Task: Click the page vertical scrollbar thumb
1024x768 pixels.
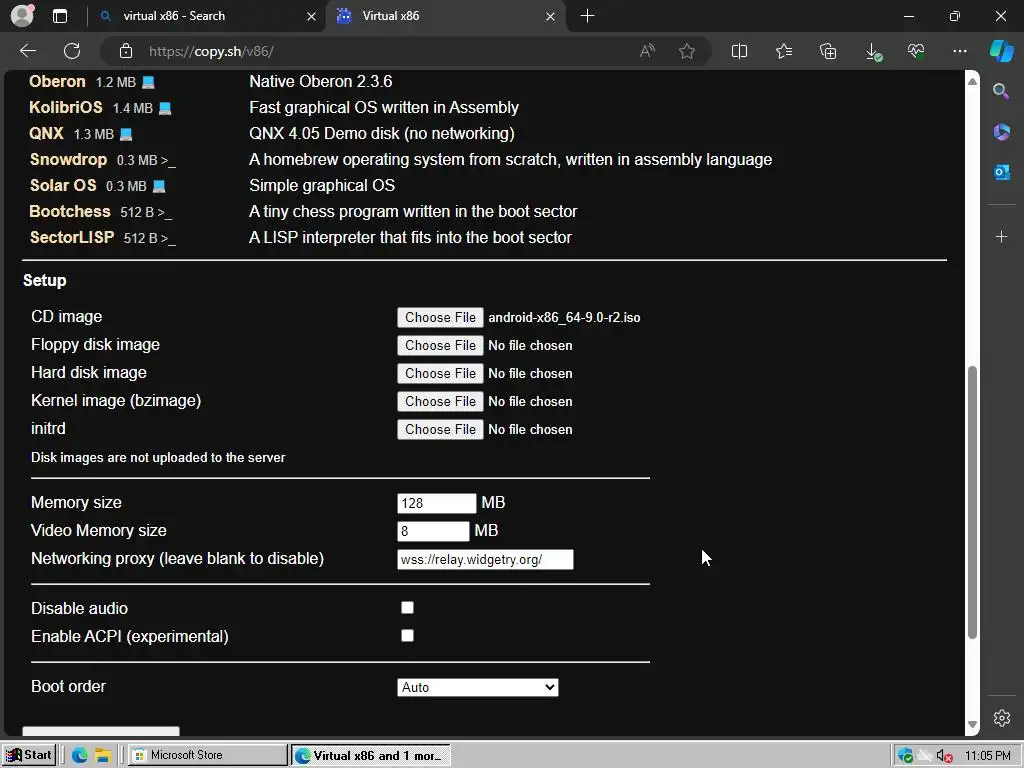Action: (x=972, y=502)
